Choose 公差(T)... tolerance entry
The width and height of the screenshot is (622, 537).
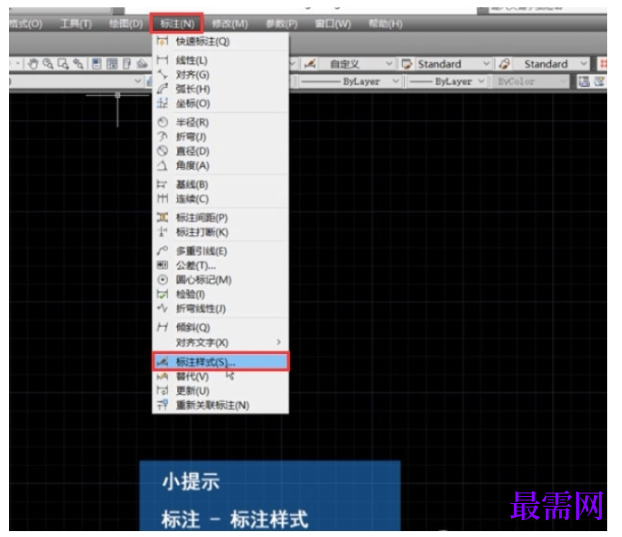[221, 265]
